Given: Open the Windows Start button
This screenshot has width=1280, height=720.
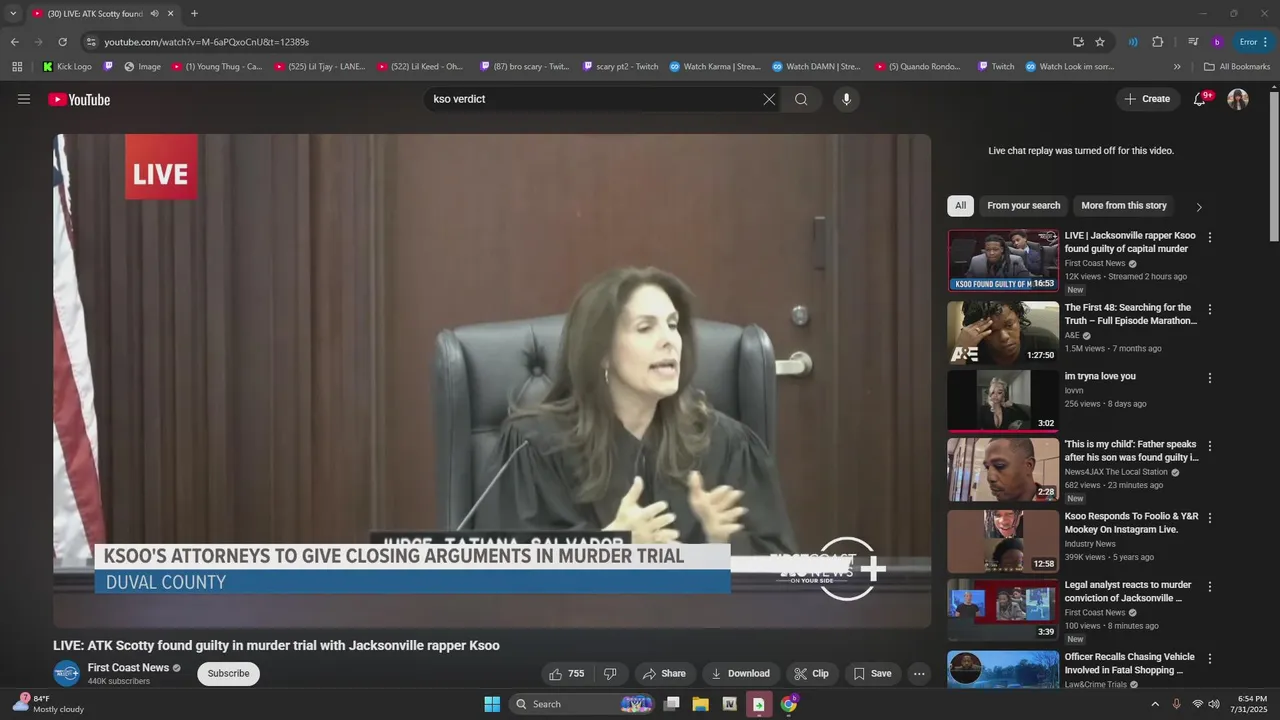Looking at the screenshot, I should tap(492, 704).
